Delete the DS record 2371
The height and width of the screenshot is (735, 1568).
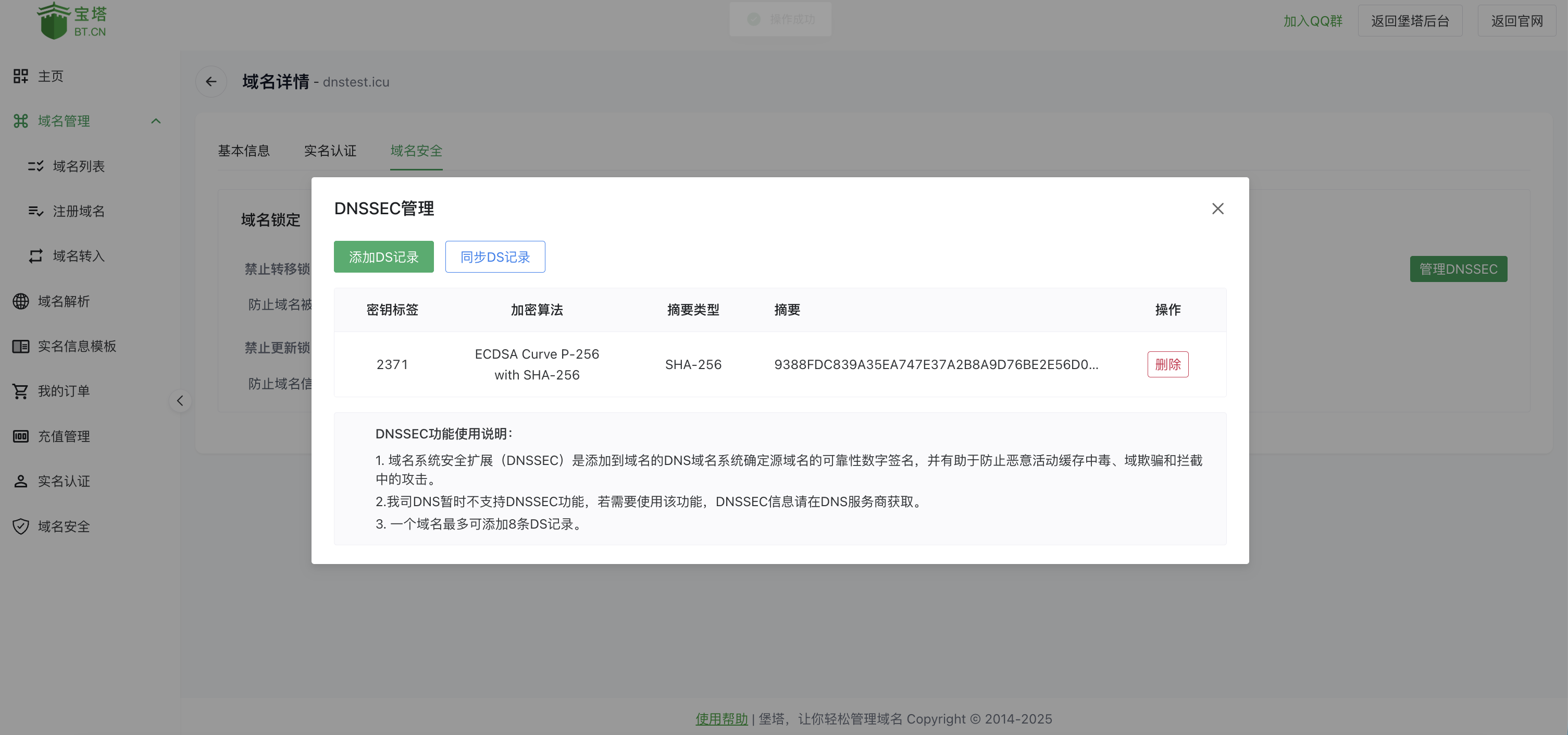1167,364
